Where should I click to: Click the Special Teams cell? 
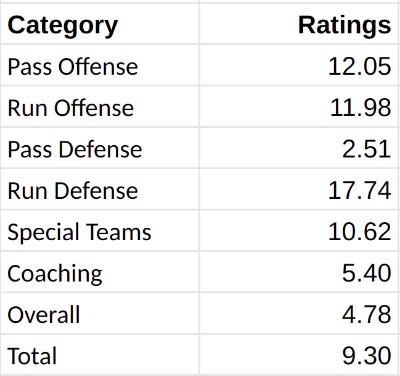pos(100,231)
